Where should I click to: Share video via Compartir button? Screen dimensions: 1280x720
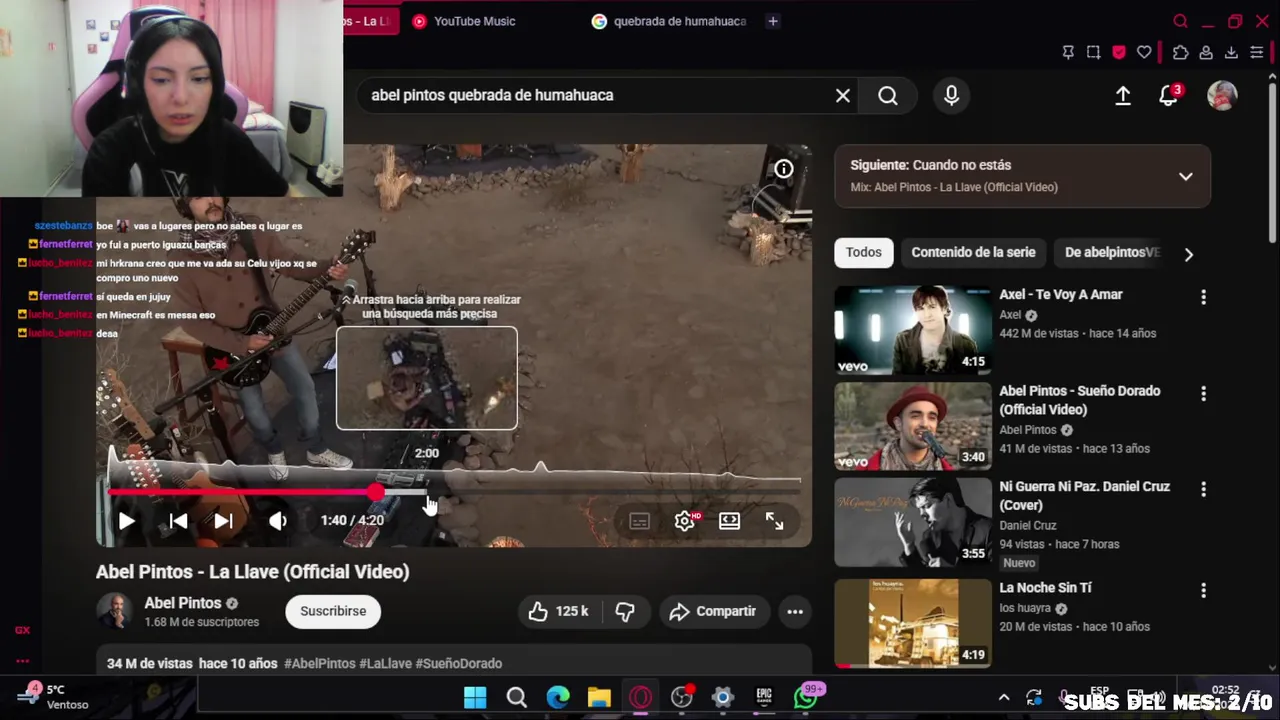712,611
